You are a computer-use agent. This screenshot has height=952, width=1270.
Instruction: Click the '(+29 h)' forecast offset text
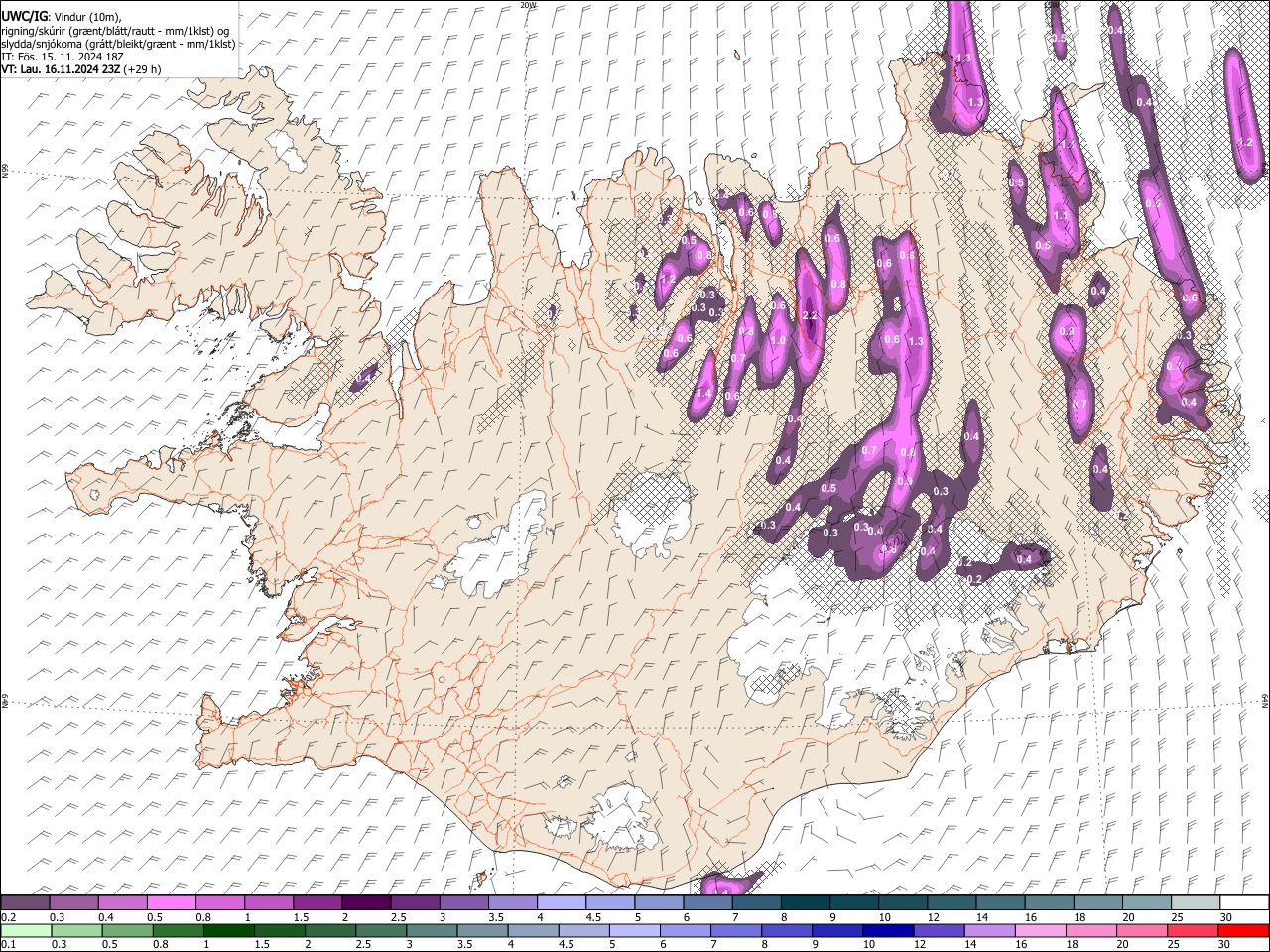click(143, 69)
